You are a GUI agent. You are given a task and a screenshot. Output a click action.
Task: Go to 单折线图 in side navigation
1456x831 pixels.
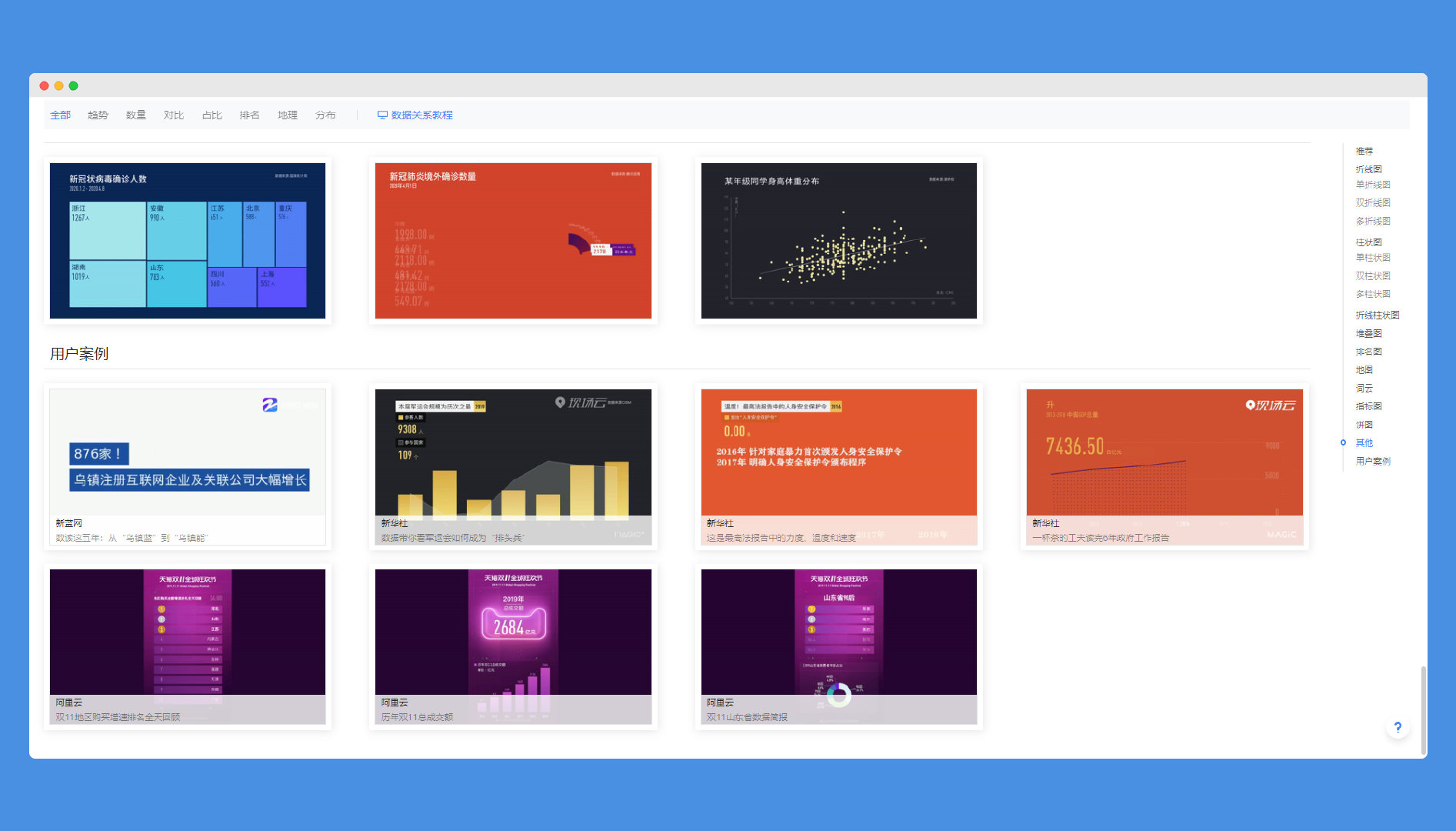1373,185
